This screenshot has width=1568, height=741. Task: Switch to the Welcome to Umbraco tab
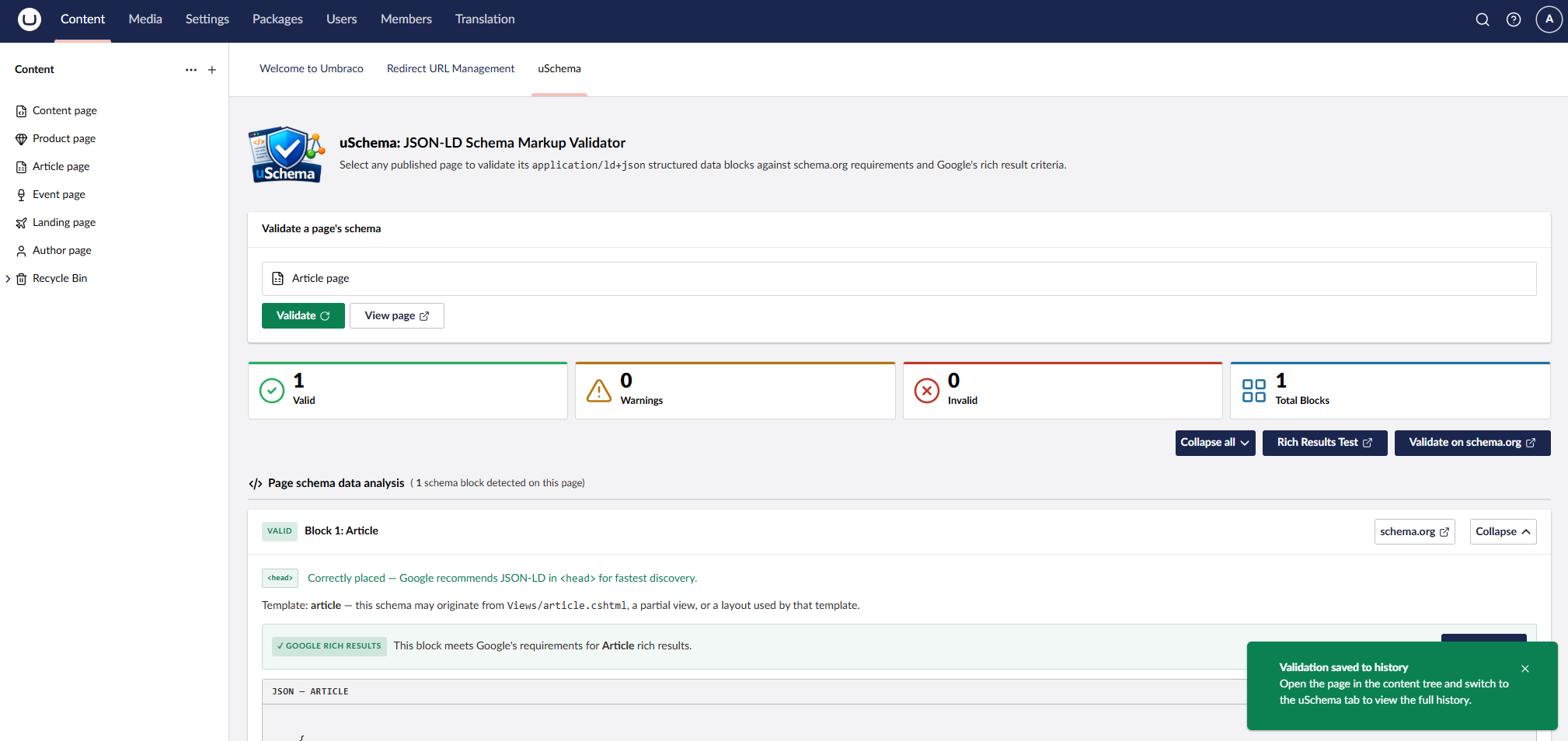pos(311,68)
